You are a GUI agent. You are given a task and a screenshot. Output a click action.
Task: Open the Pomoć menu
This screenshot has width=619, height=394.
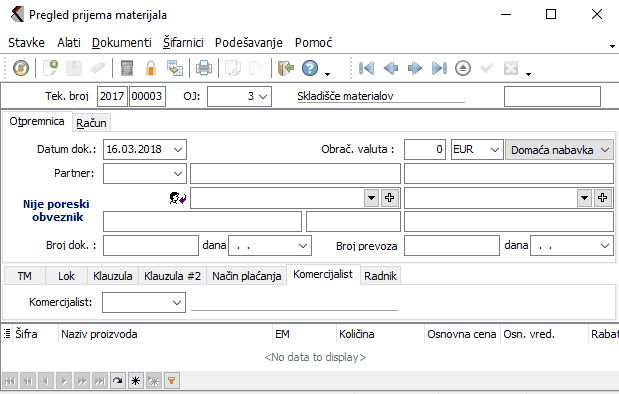click(313, 43)
